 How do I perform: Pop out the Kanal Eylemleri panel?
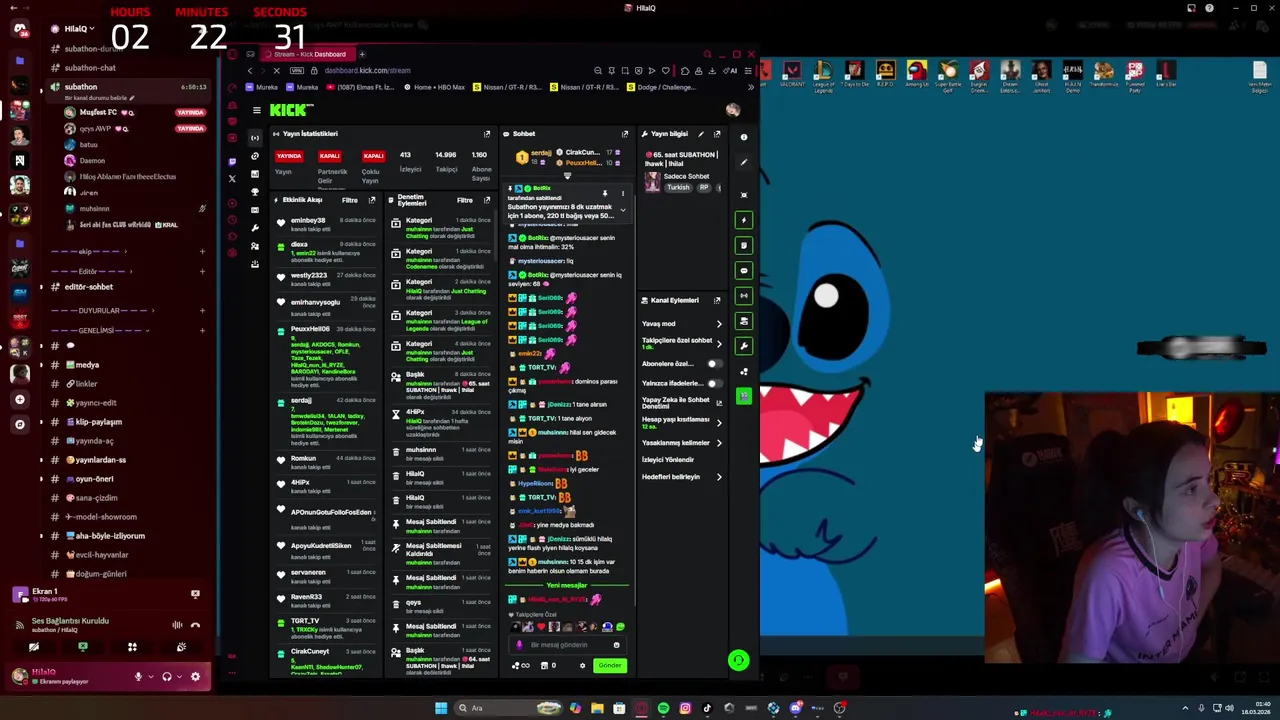[717, 300]
